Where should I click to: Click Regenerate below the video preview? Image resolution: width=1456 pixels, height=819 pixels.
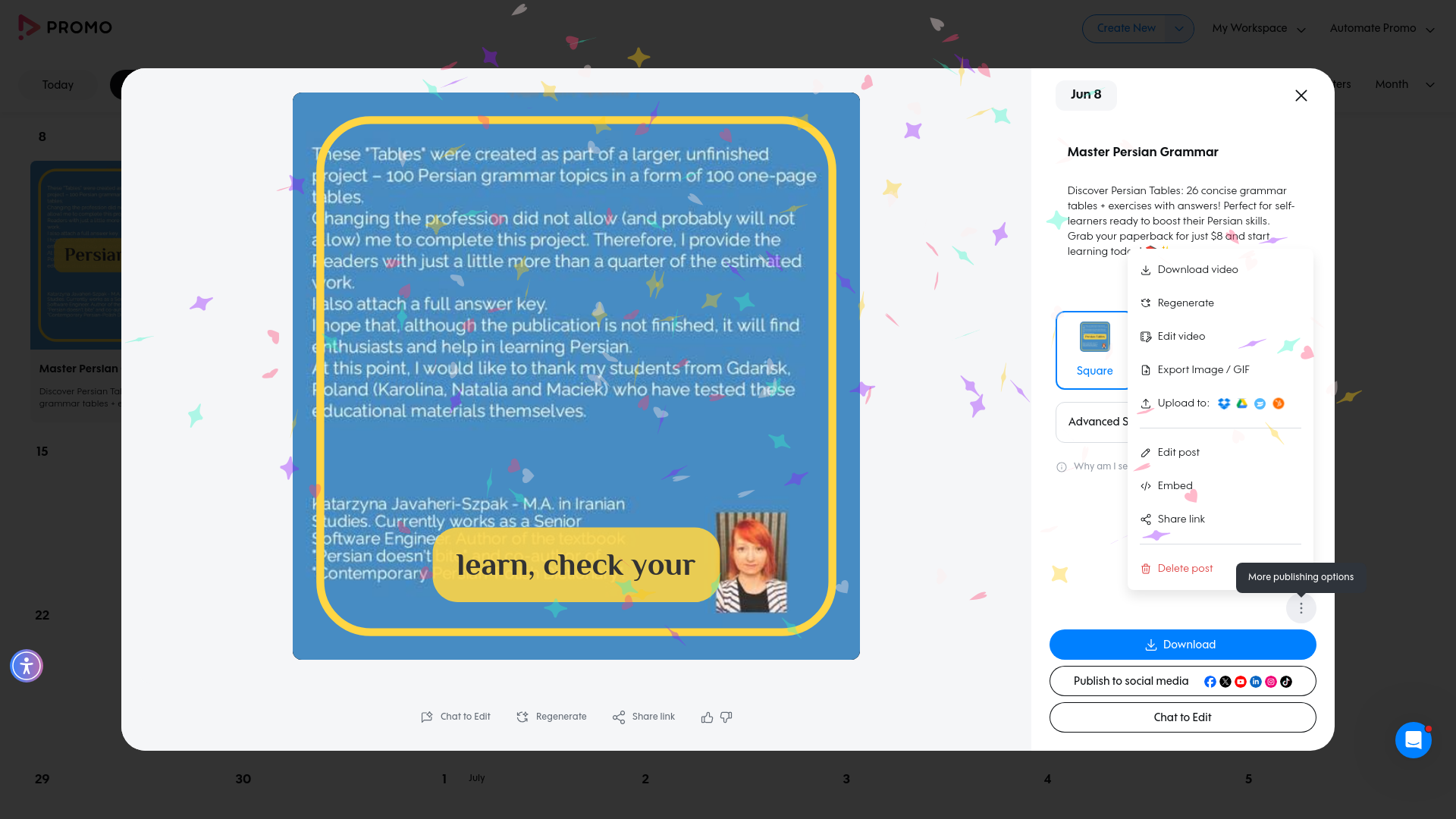click(x=551, y=717)
